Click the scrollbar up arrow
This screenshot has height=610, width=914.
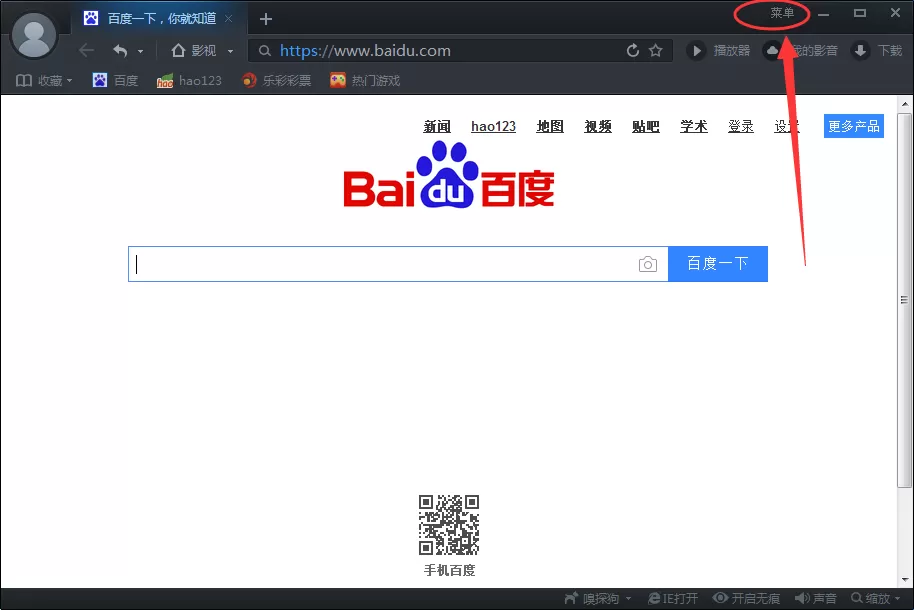(905, 104)
